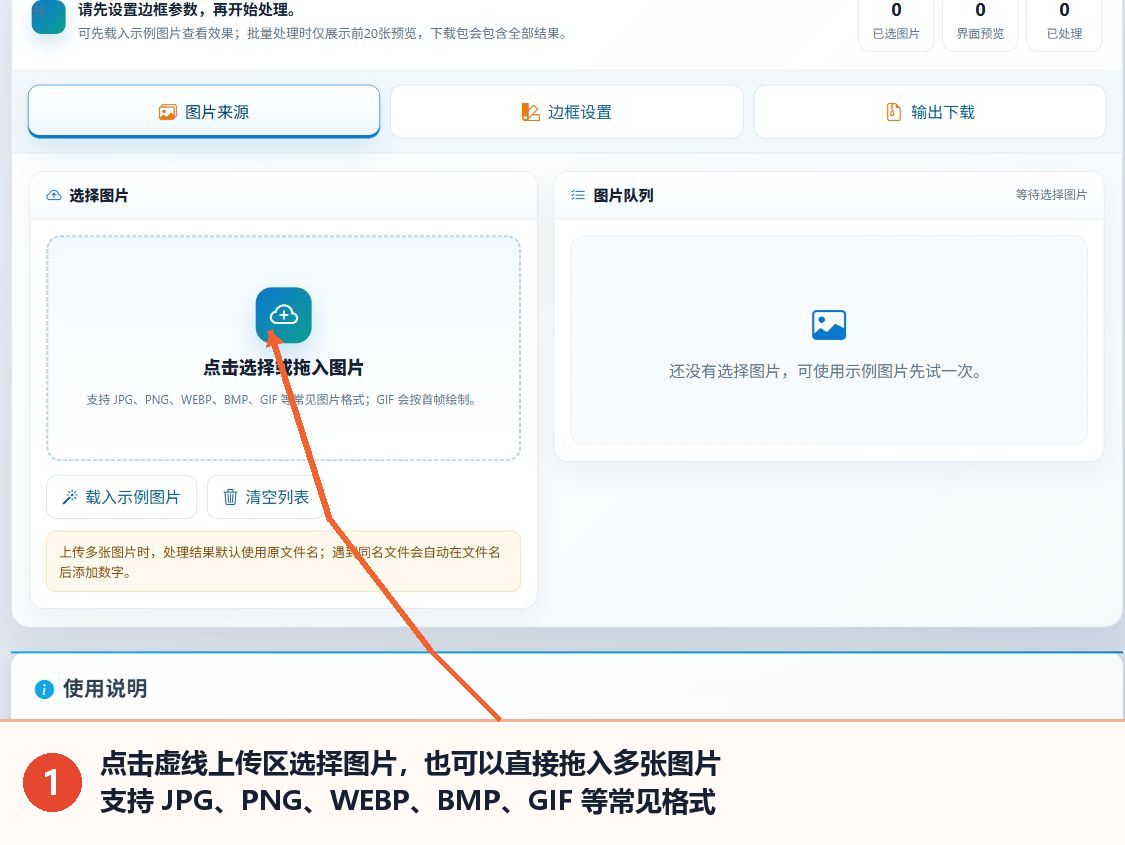This screenshot has width=1125, height=845.
Task: Click the 选择图片 panel title
Action: [99, 195]
